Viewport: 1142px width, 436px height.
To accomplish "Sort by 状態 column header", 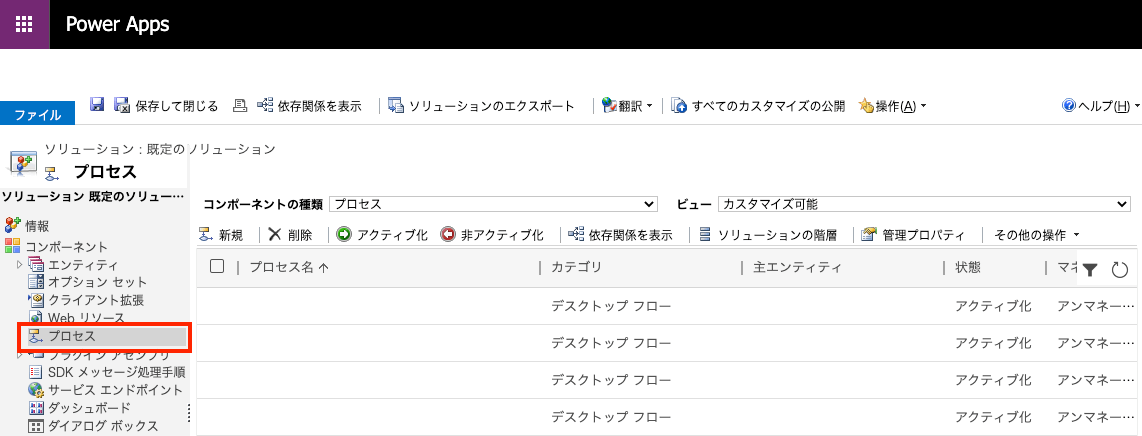I will click(x=967, y=267).
